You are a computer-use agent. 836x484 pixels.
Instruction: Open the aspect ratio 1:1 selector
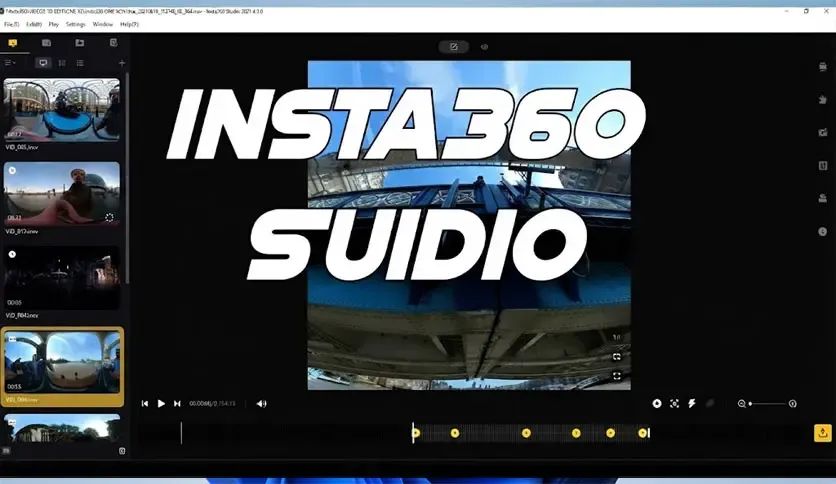(616, 337)
